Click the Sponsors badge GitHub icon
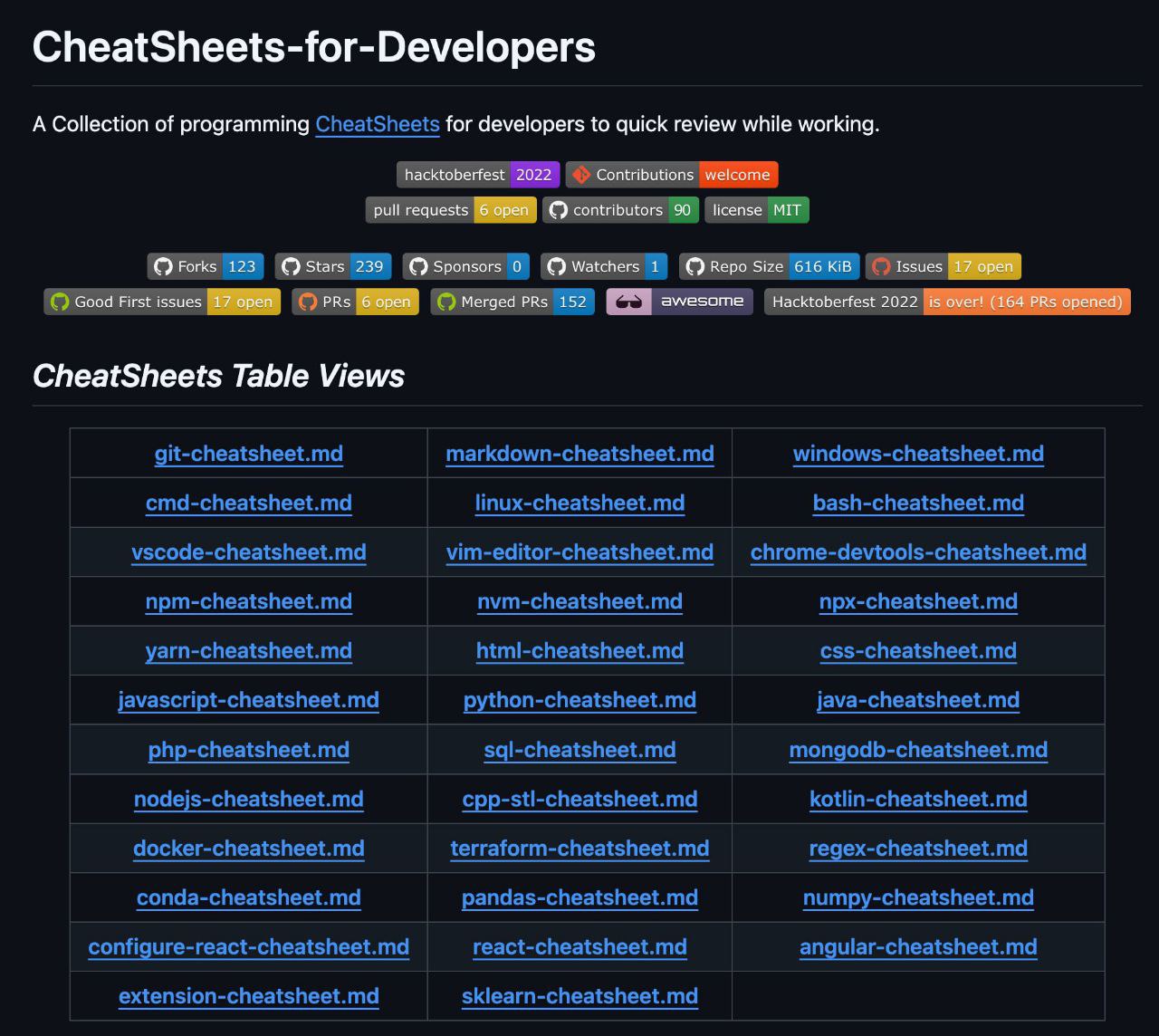The height and width of the screenshot is (1036, 1159). click(x=418, y=266)
